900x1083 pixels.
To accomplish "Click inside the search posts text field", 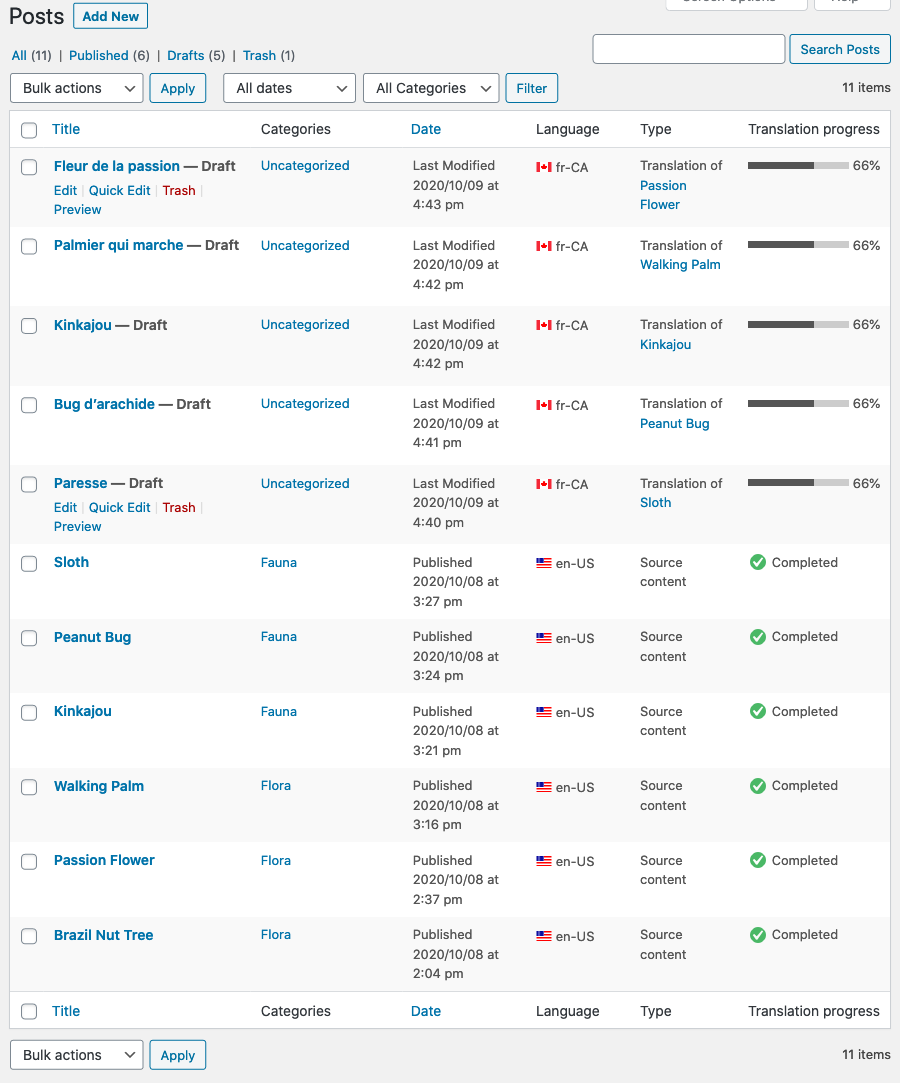I will click(688, 49).
